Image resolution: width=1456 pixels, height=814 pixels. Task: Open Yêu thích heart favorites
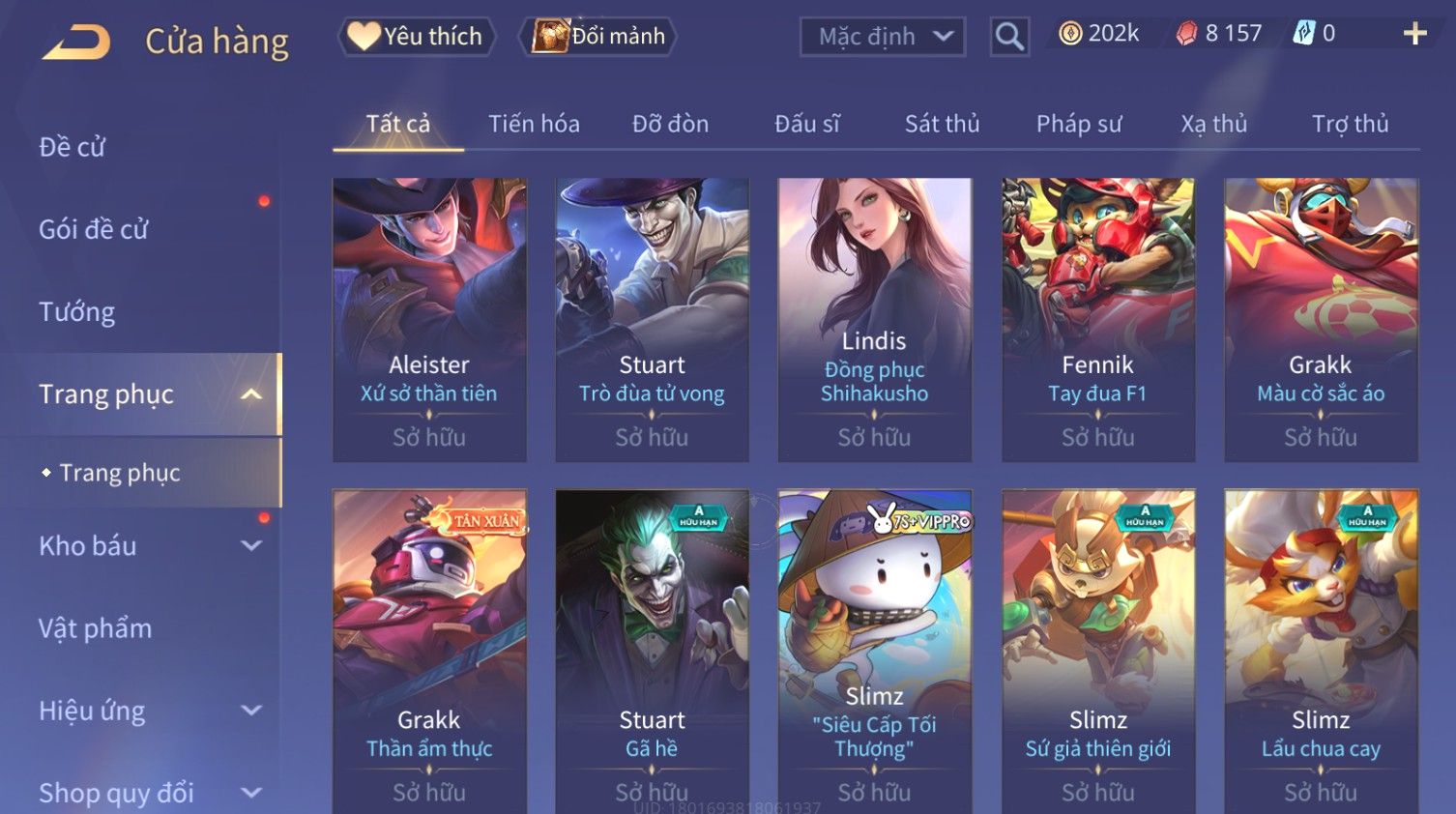click(x=416, y=37)
